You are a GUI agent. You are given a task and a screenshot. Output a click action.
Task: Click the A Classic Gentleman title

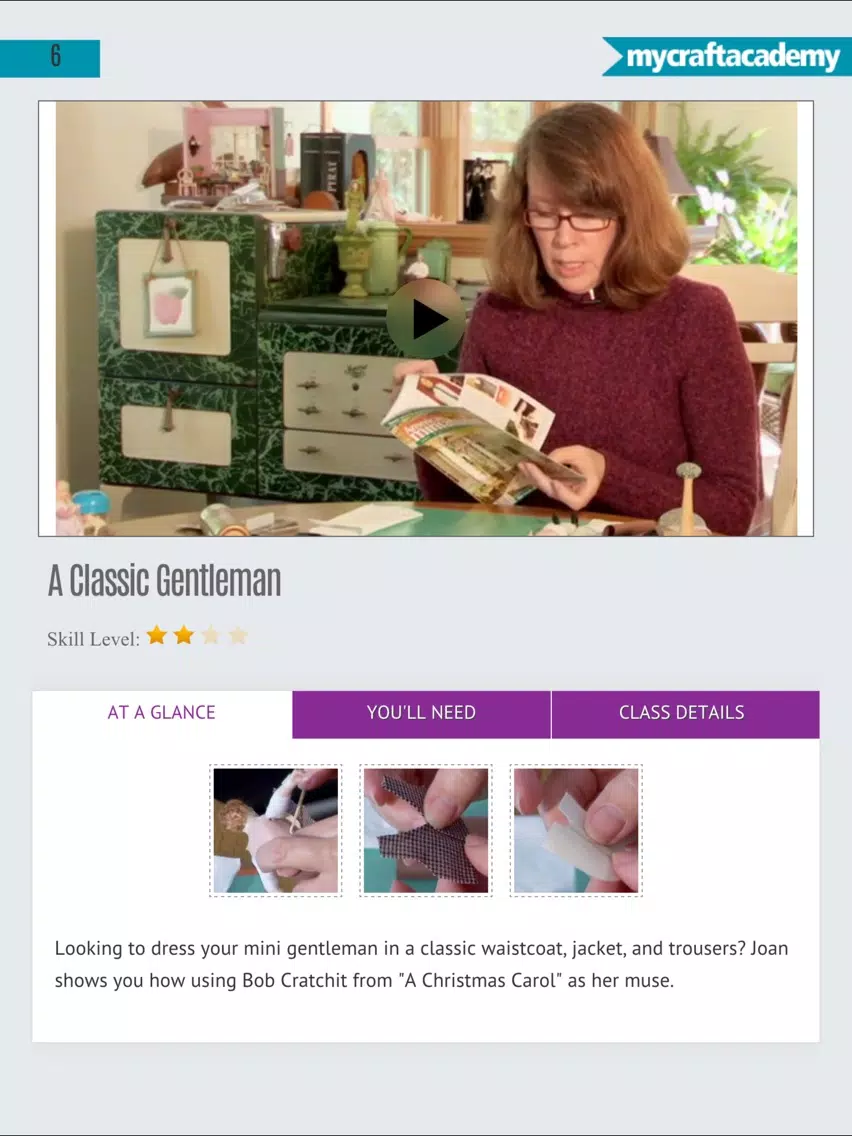click(164, 580)
